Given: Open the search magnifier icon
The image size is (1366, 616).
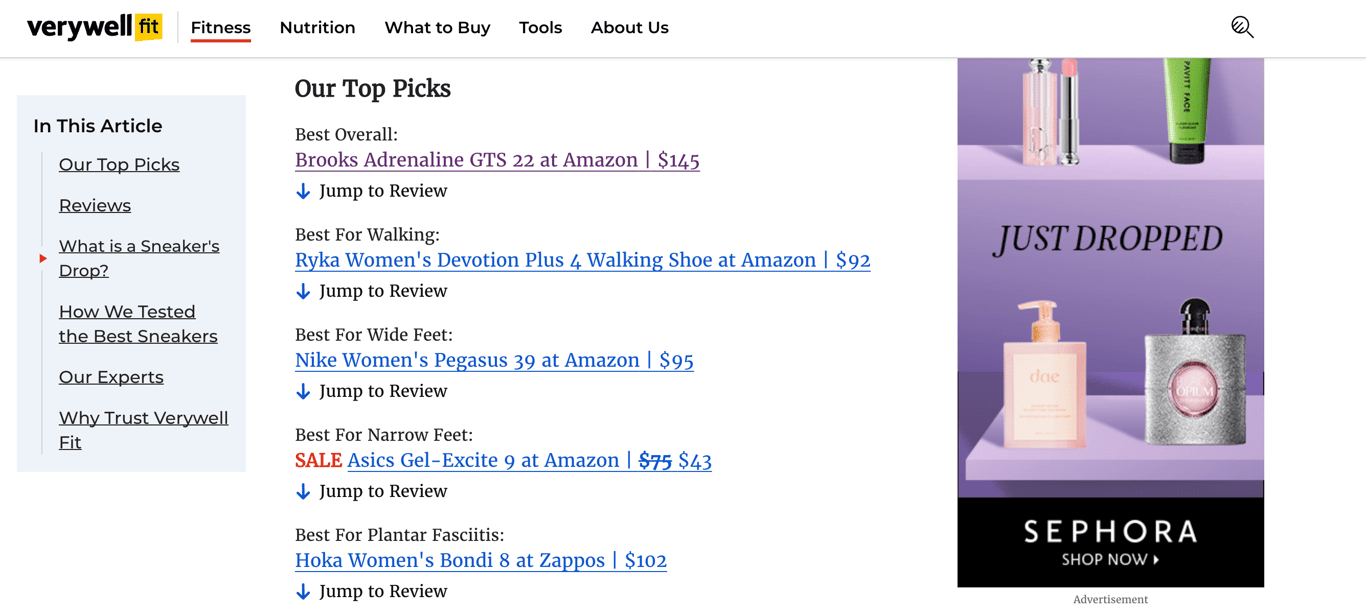Looking at the screenshot, I should (1241, 27).
